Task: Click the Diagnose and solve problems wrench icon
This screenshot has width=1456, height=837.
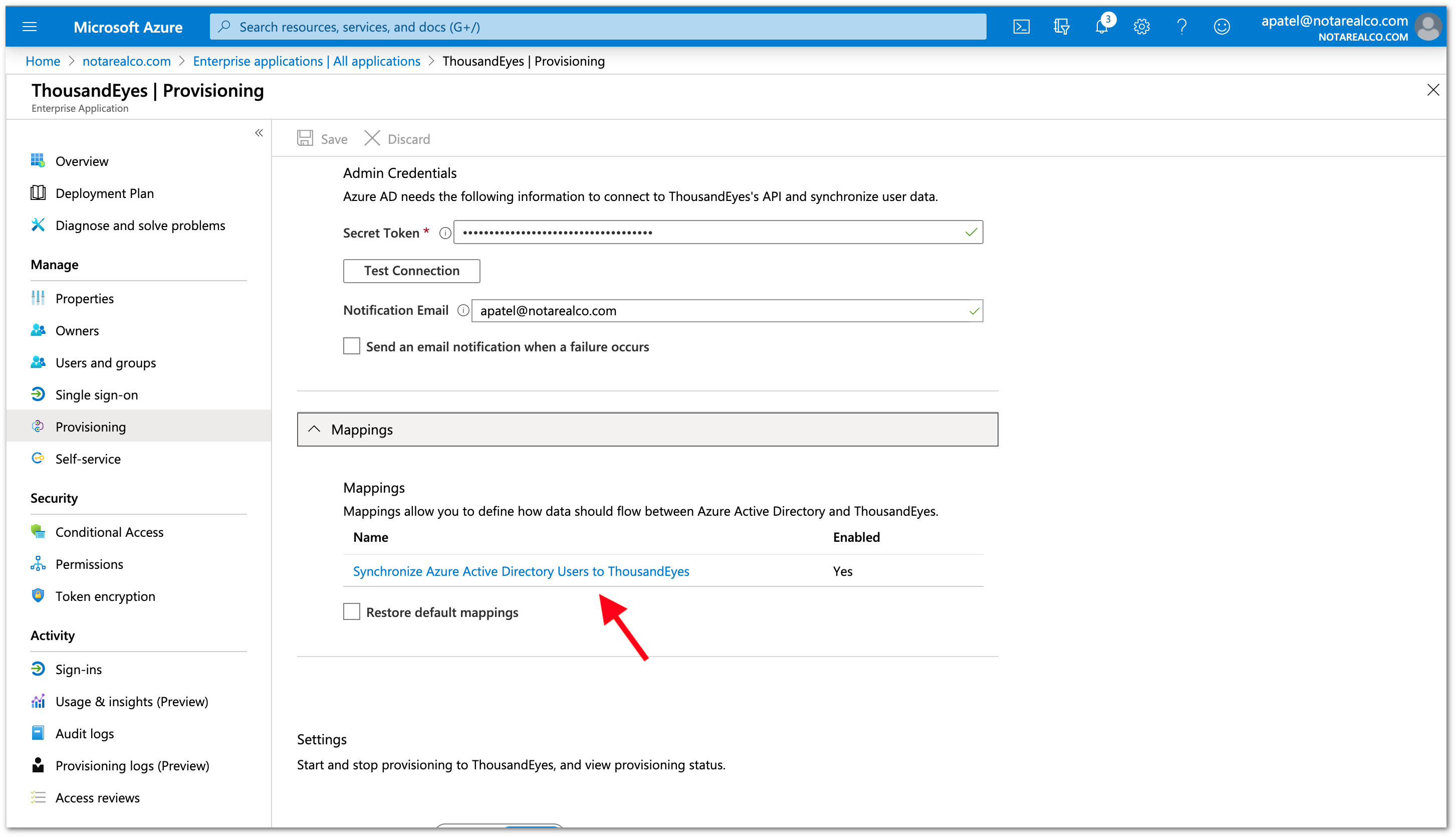Action: (x=38, y=225)
